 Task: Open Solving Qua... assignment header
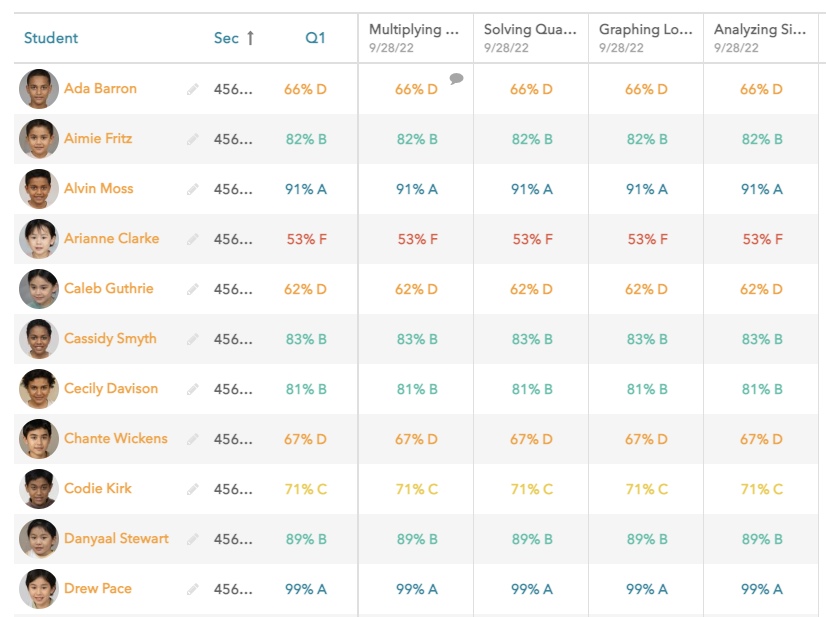(x=529, y=30)
